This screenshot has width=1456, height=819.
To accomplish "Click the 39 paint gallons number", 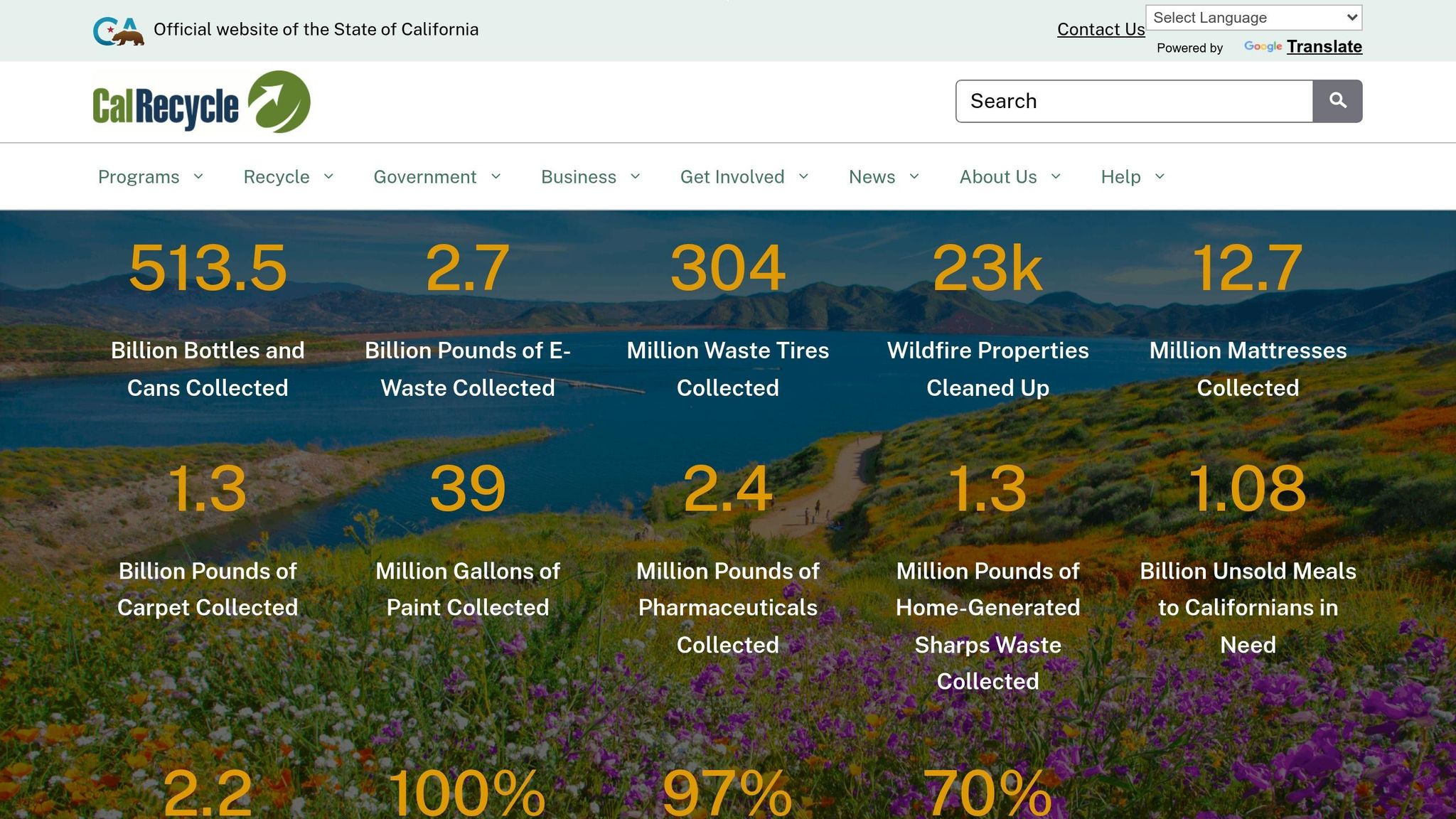I will pos(468,488).
